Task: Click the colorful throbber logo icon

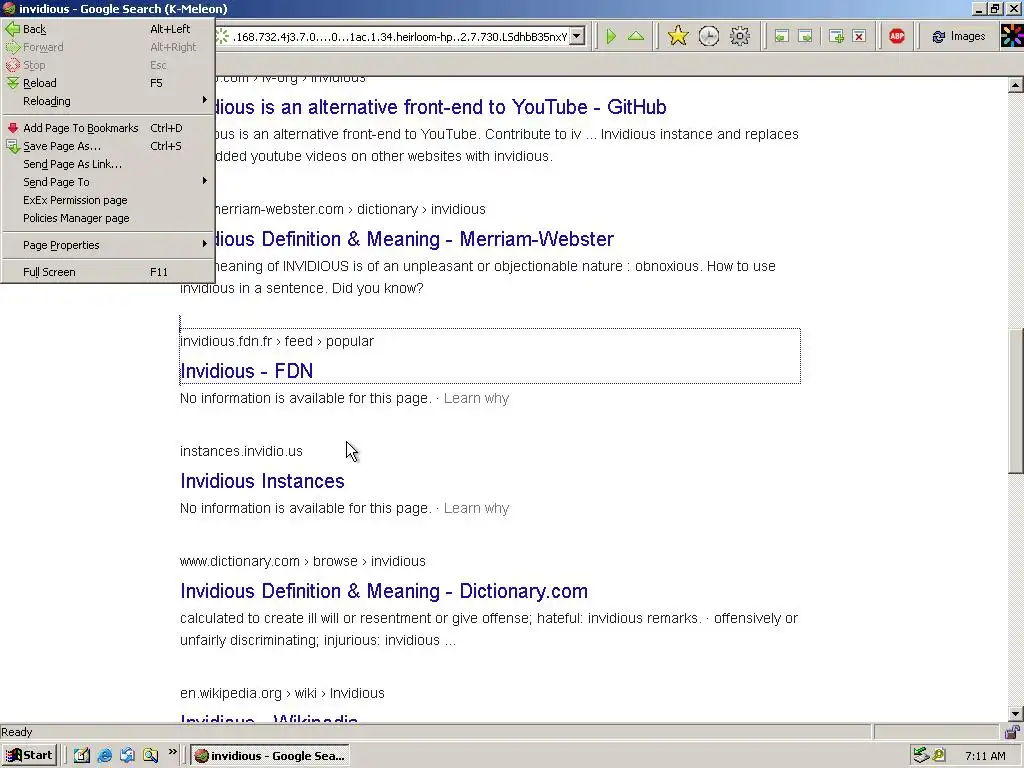Action: click(1012, 37)
